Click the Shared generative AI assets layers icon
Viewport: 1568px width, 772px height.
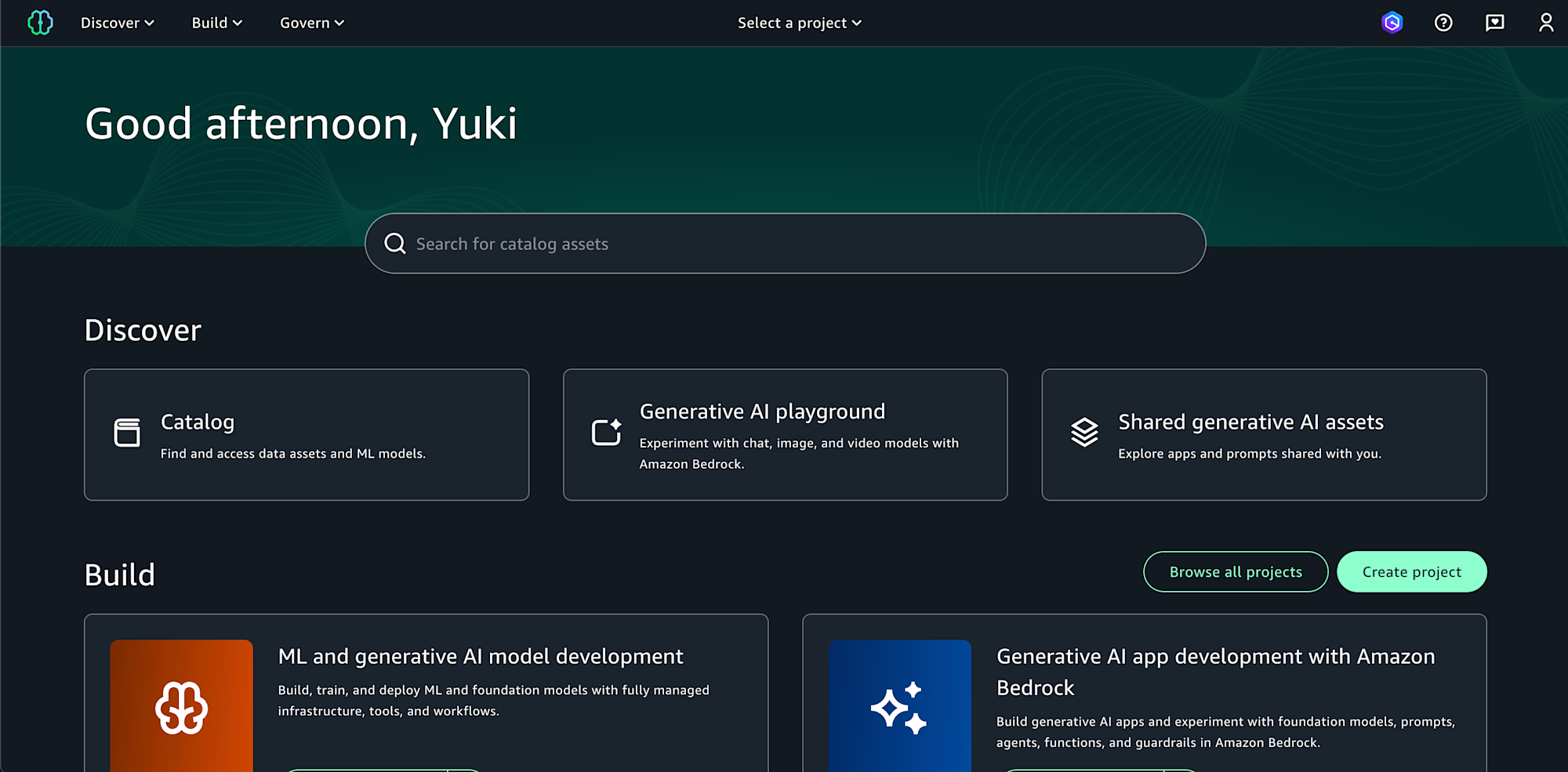(x=1085, y=432)
